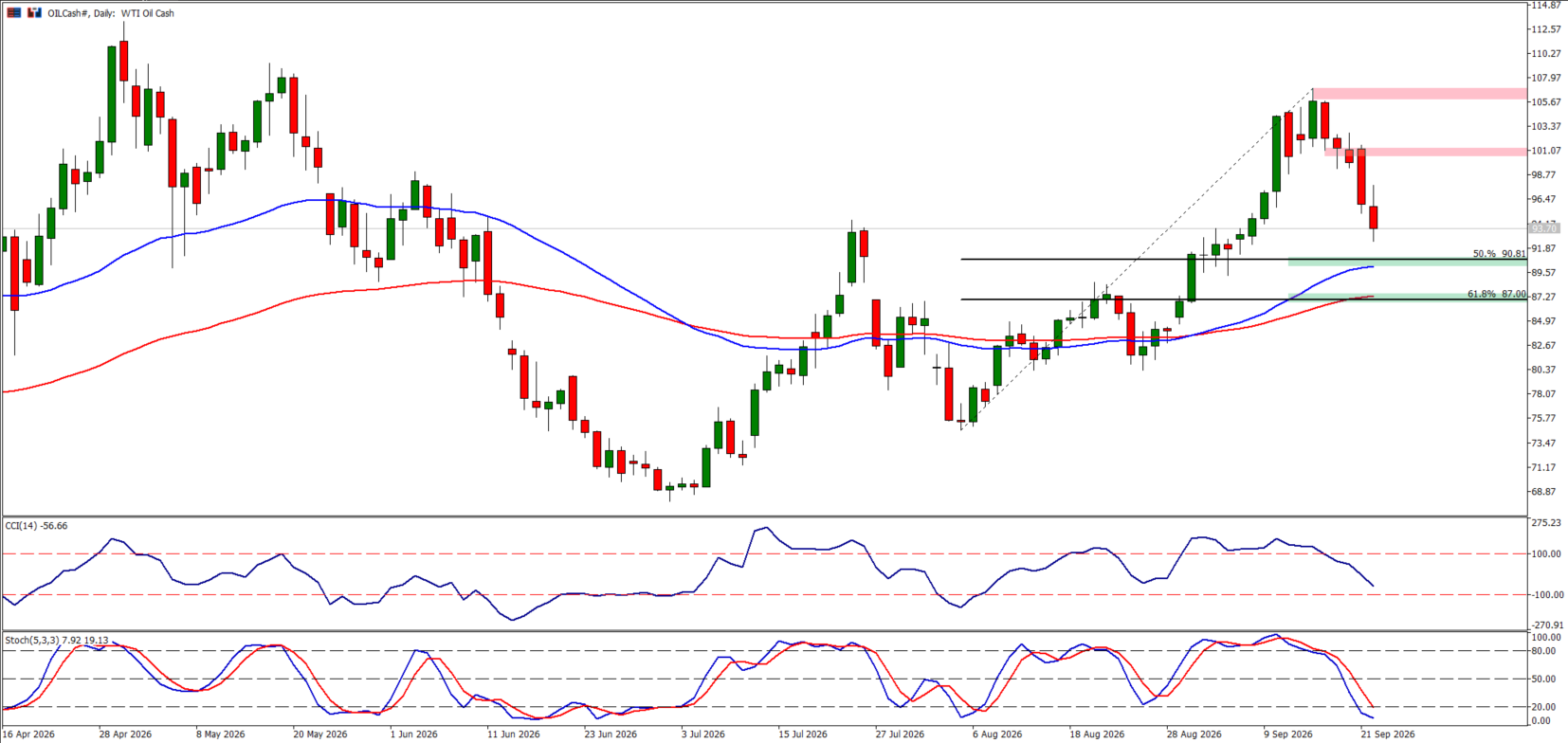Open the Depth of Market table icon
The height and width of the screenshot is (743, 1568).
click(13, 13)
